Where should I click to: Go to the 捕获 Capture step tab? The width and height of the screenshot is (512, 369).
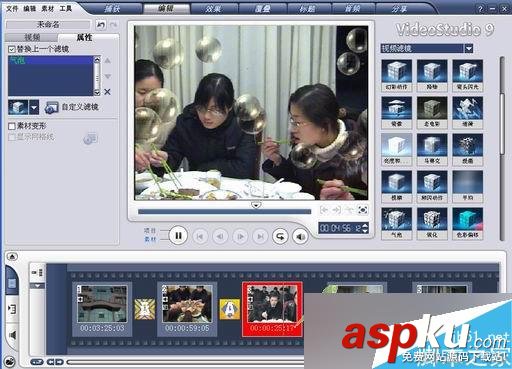[112, 9]
